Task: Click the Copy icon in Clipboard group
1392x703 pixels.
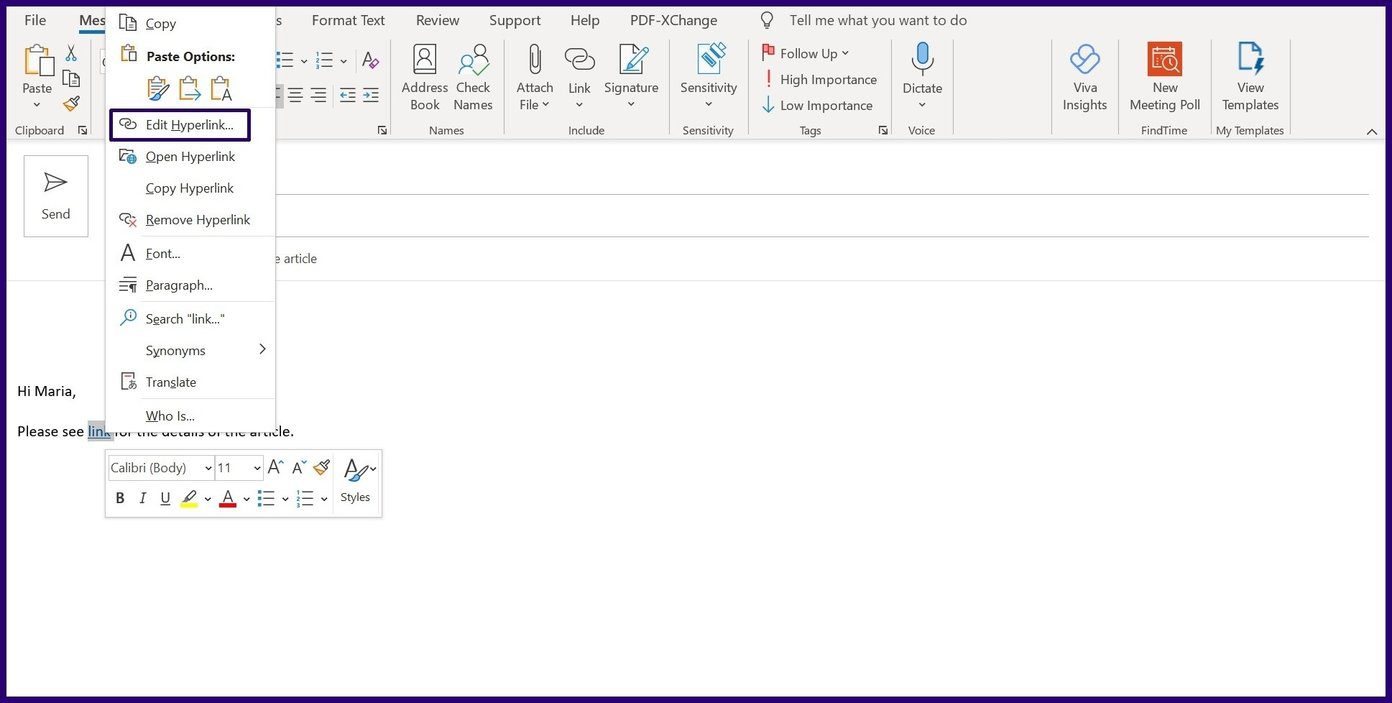Action: pyautogui.click(x=71, y=78)
